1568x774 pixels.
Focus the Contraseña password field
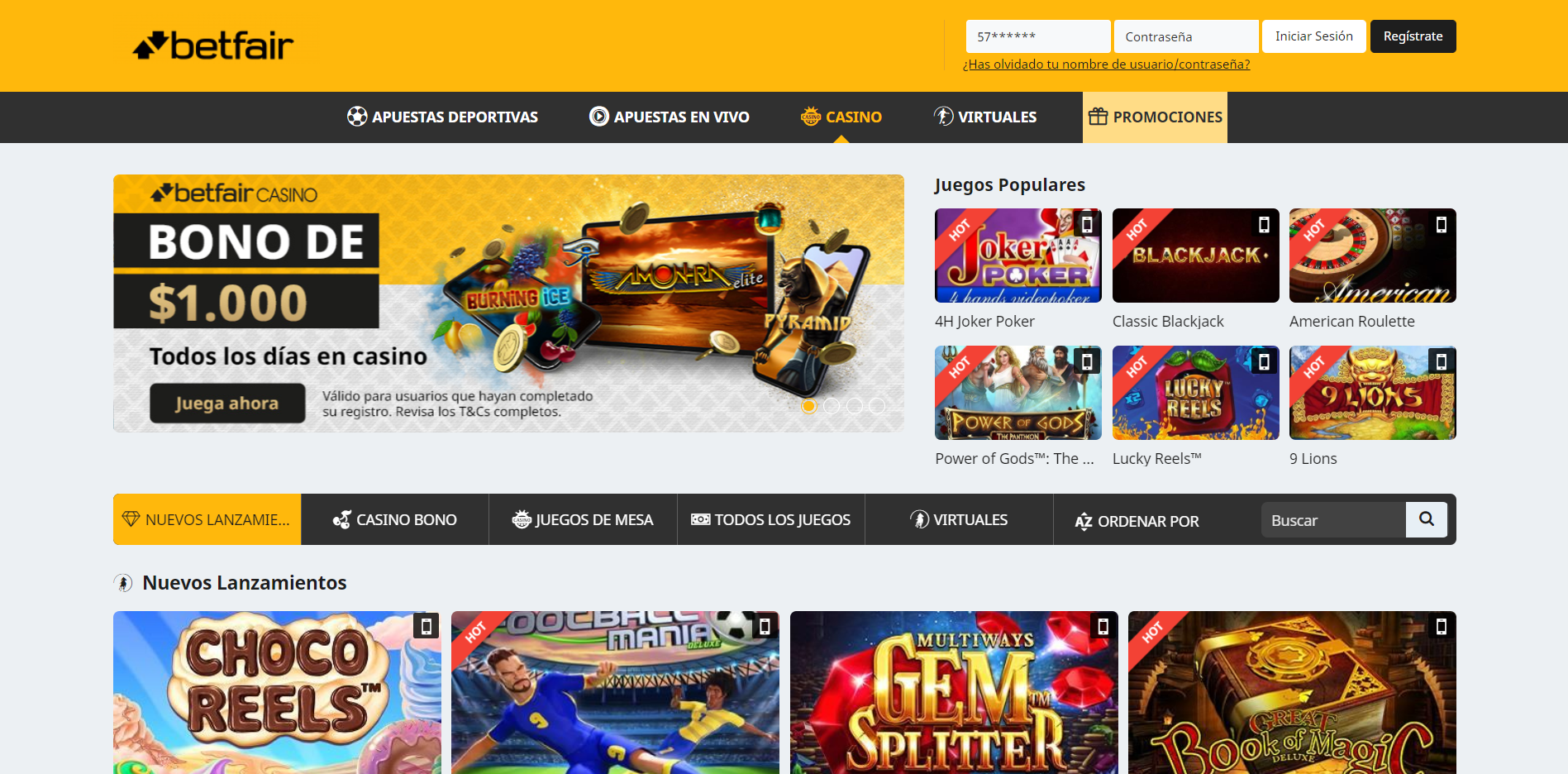[x=1186, y=36]
